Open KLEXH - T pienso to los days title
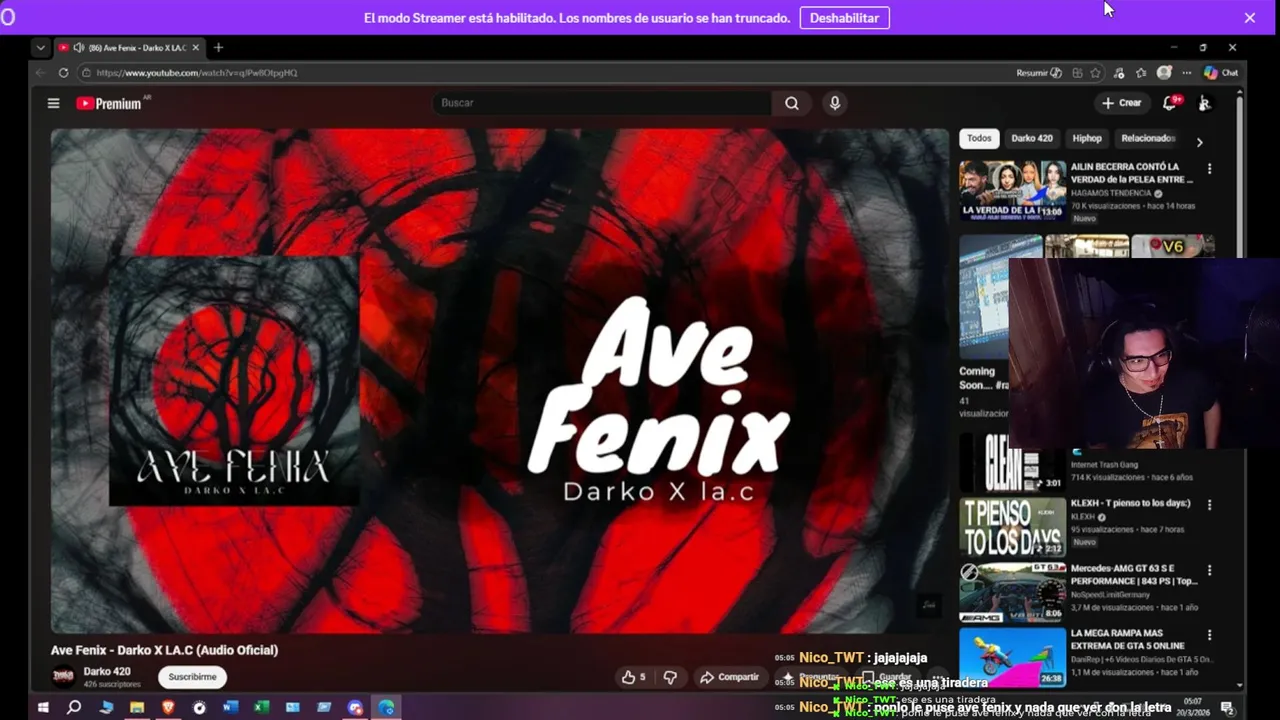1280x720 pixels. (1131, 503)
